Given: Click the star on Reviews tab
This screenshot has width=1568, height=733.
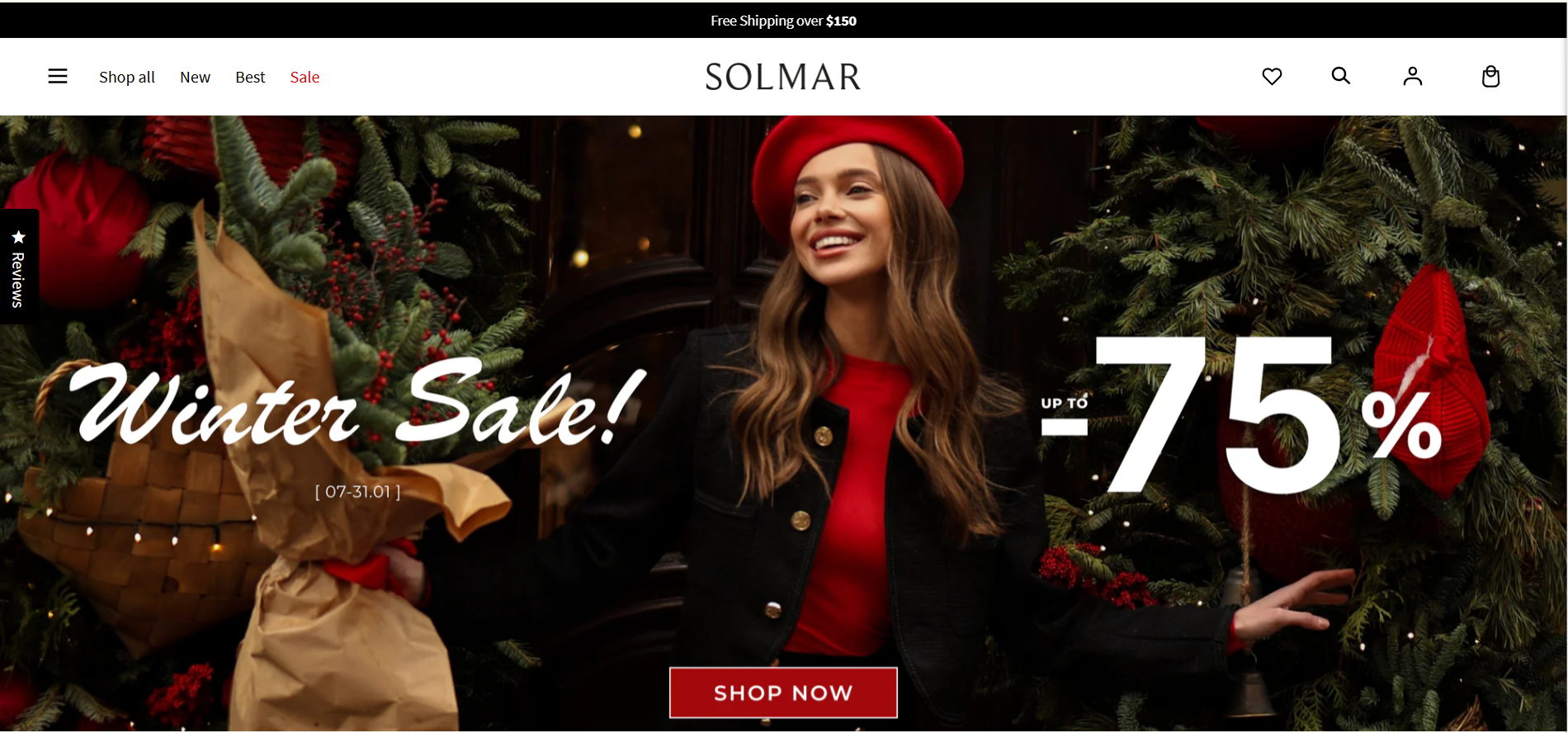Looking at the screenshot, I should coord(18,237).
